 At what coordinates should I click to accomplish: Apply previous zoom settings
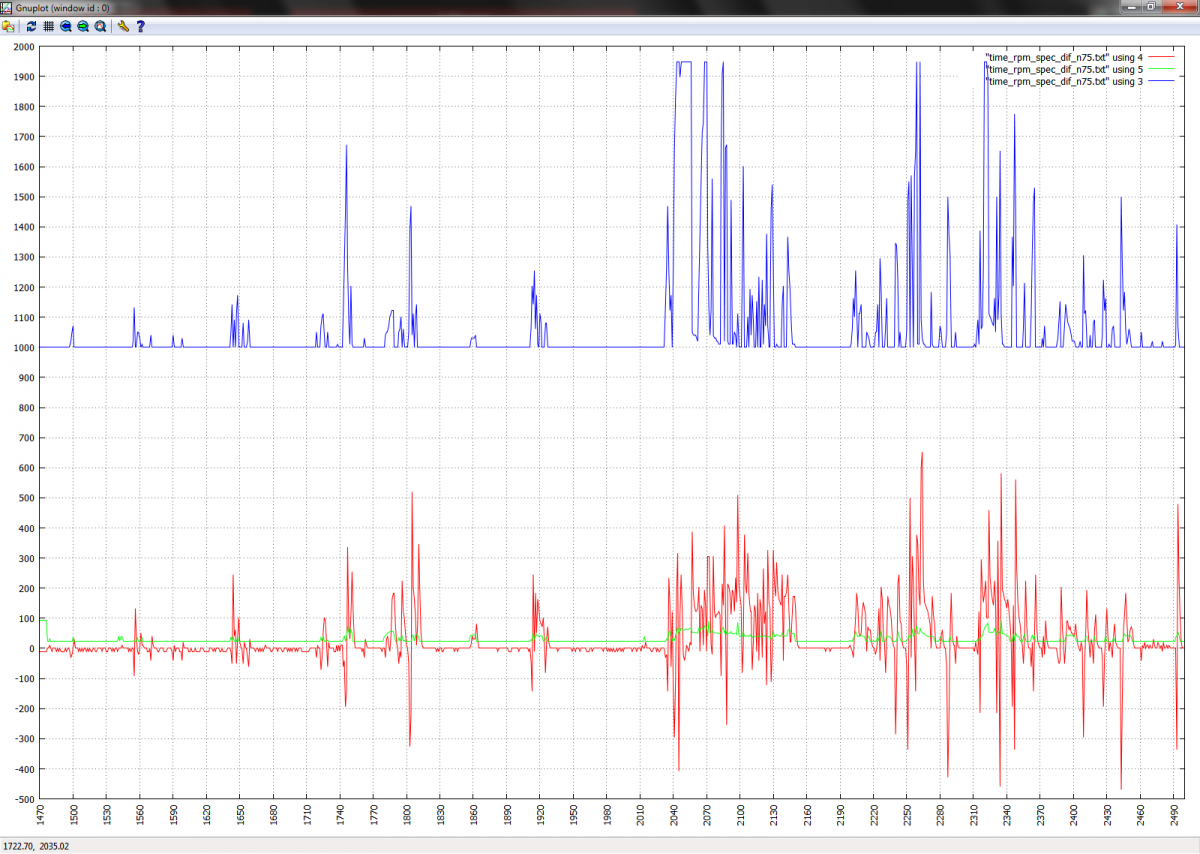pyautogui.click(x=65, y=26)
